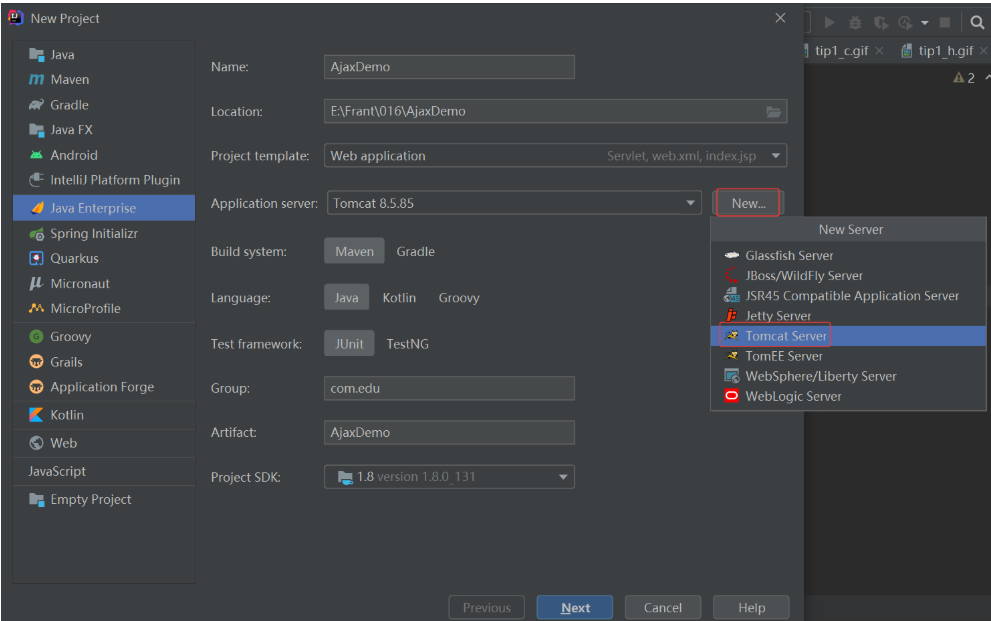Choose WebLogic Server menu entry
The image size is (991, 621).
848,397
